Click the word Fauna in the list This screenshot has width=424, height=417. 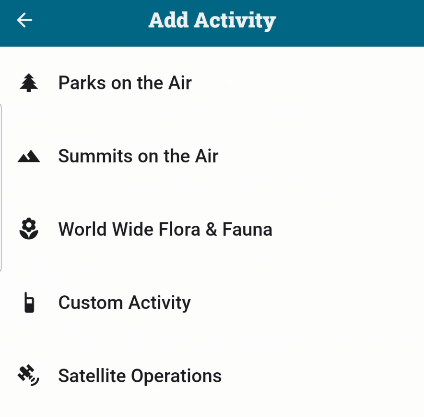click(247, 229)
